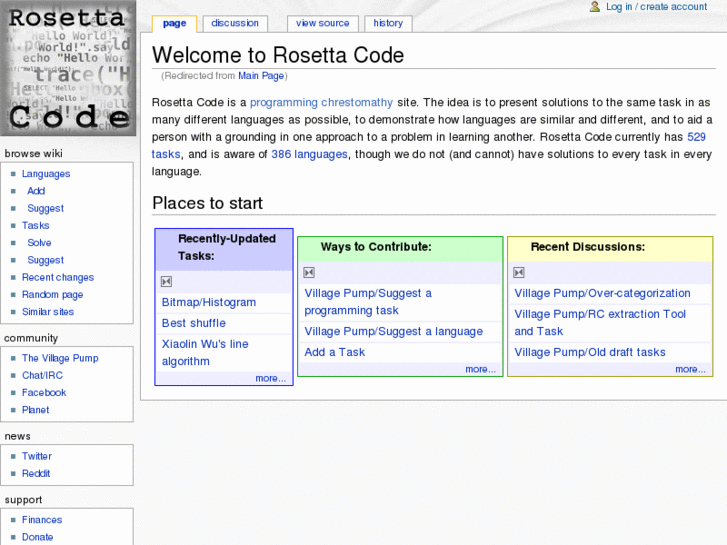Open Twitter news link
The width and height of the screenshot is (727, 545).
pos(37,456)
